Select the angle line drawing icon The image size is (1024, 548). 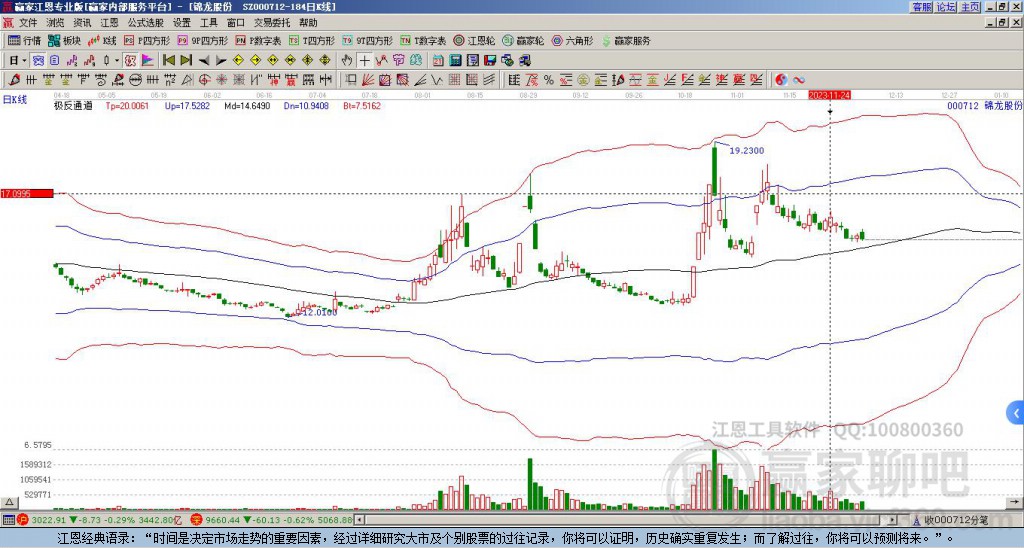click(419, 80)
